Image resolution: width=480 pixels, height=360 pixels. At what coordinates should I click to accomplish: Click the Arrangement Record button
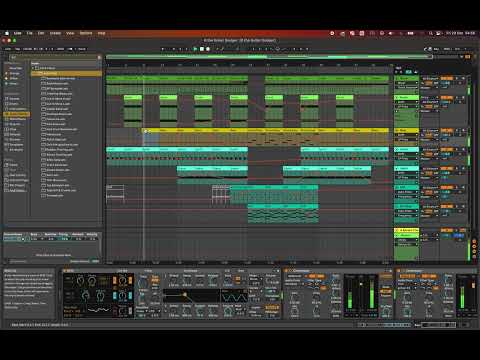click(208, 49)
